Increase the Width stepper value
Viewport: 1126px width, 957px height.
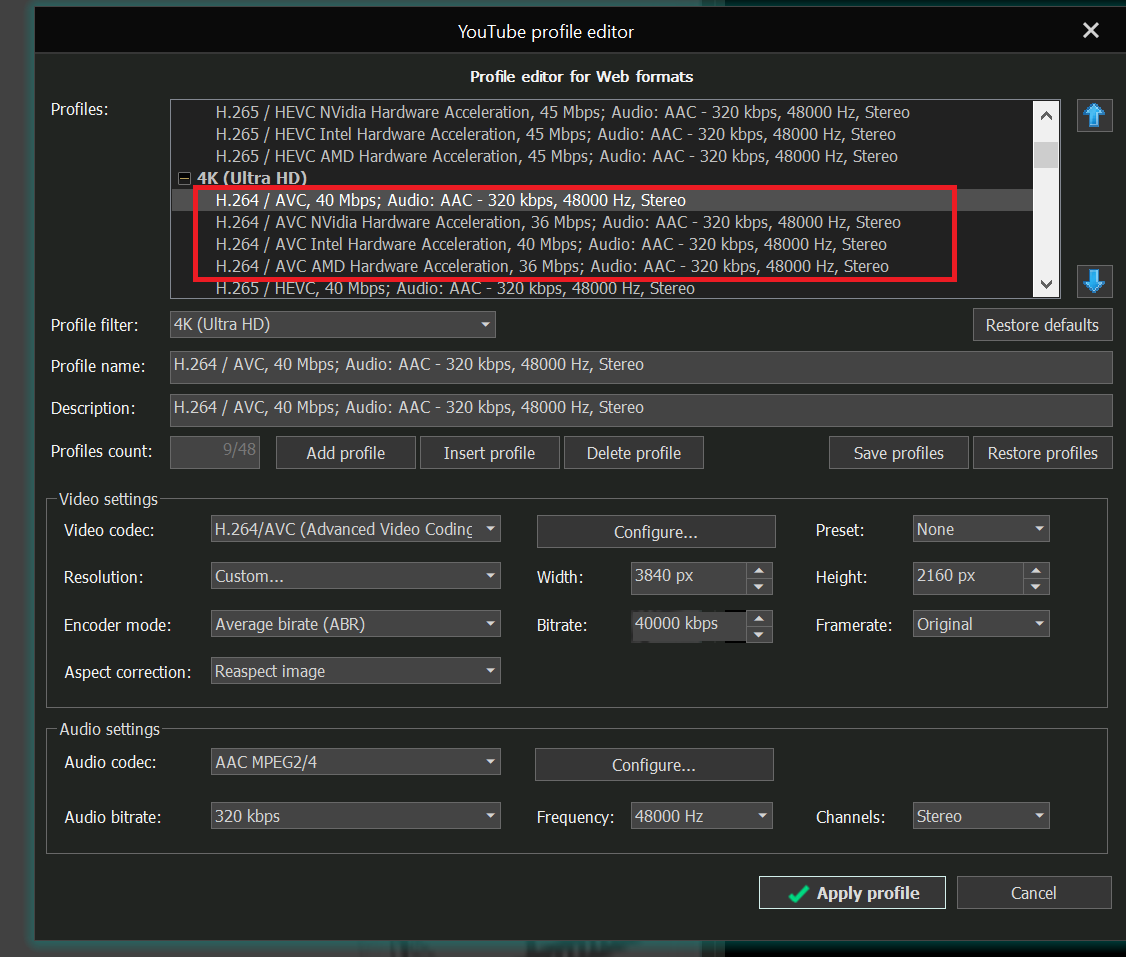(760, 570)
